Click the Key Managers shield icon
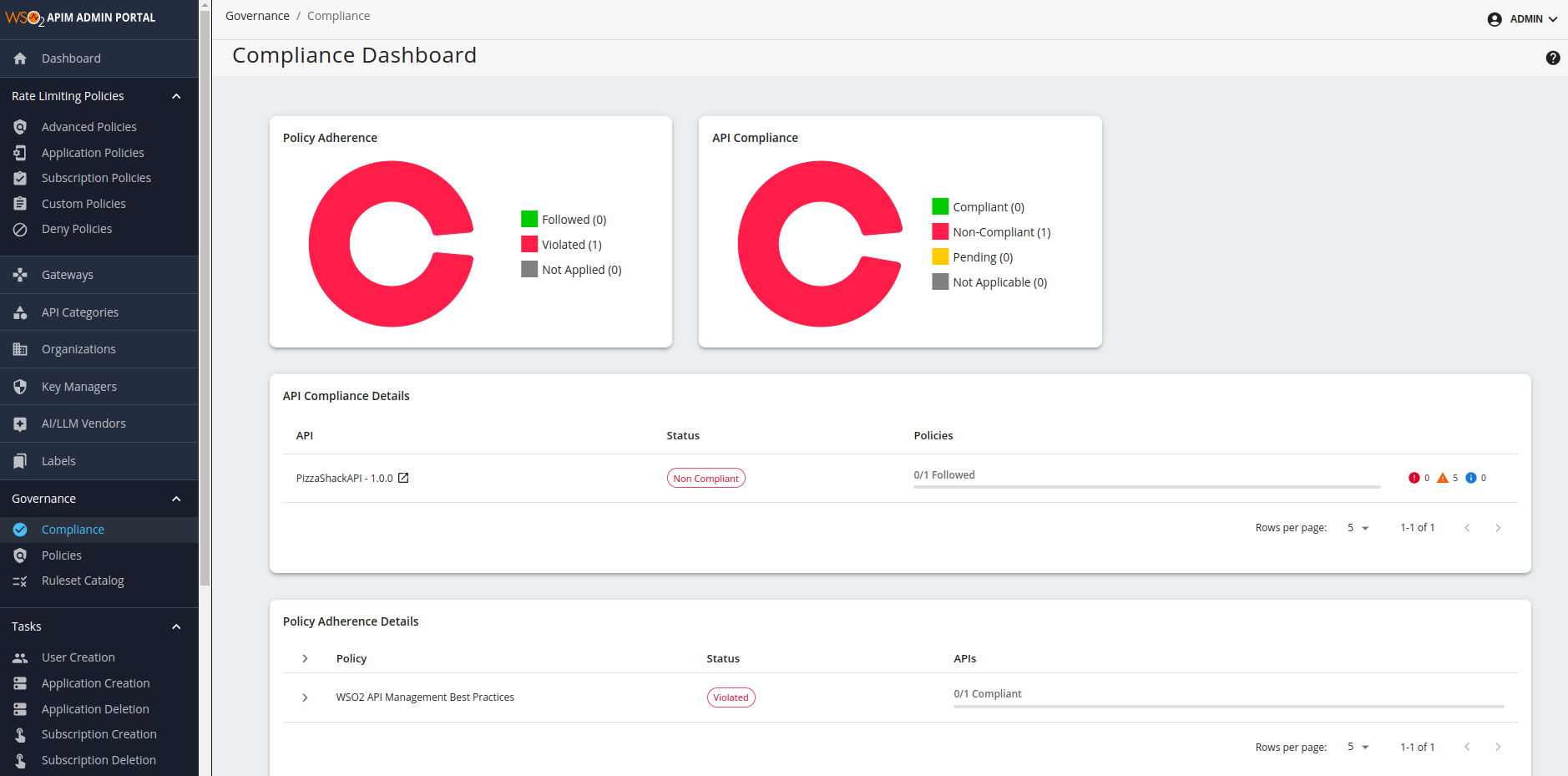Screen dimensions: 1568x776 pos(20,387)
